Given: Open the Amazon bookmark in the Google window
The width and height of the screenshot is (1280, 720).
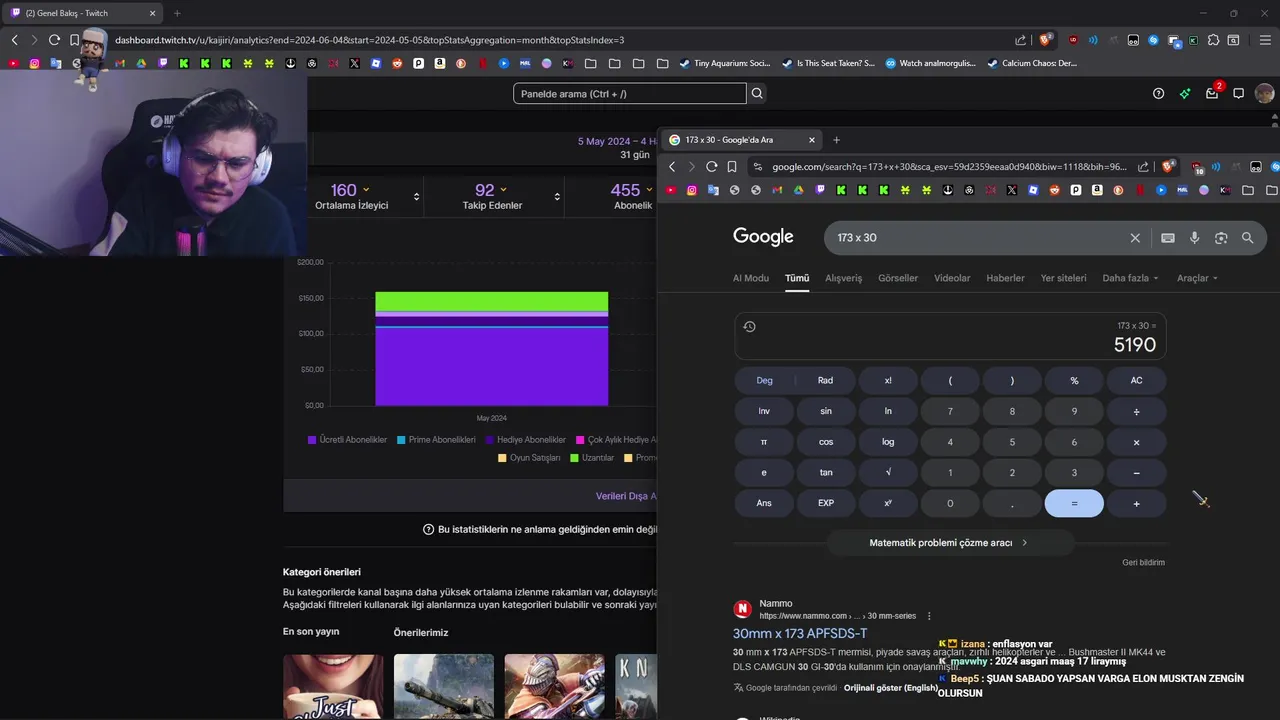Looking at the screenshot, I should (1097, 190).
